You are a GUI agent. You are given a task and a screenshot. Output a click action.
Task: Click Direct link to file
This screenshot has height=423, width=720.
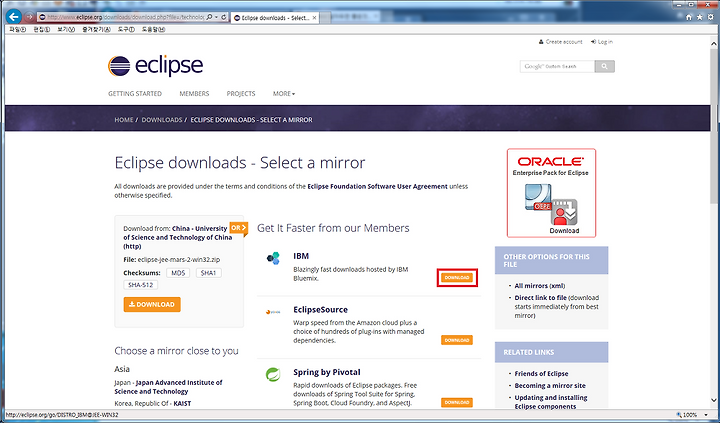[540, 298]
